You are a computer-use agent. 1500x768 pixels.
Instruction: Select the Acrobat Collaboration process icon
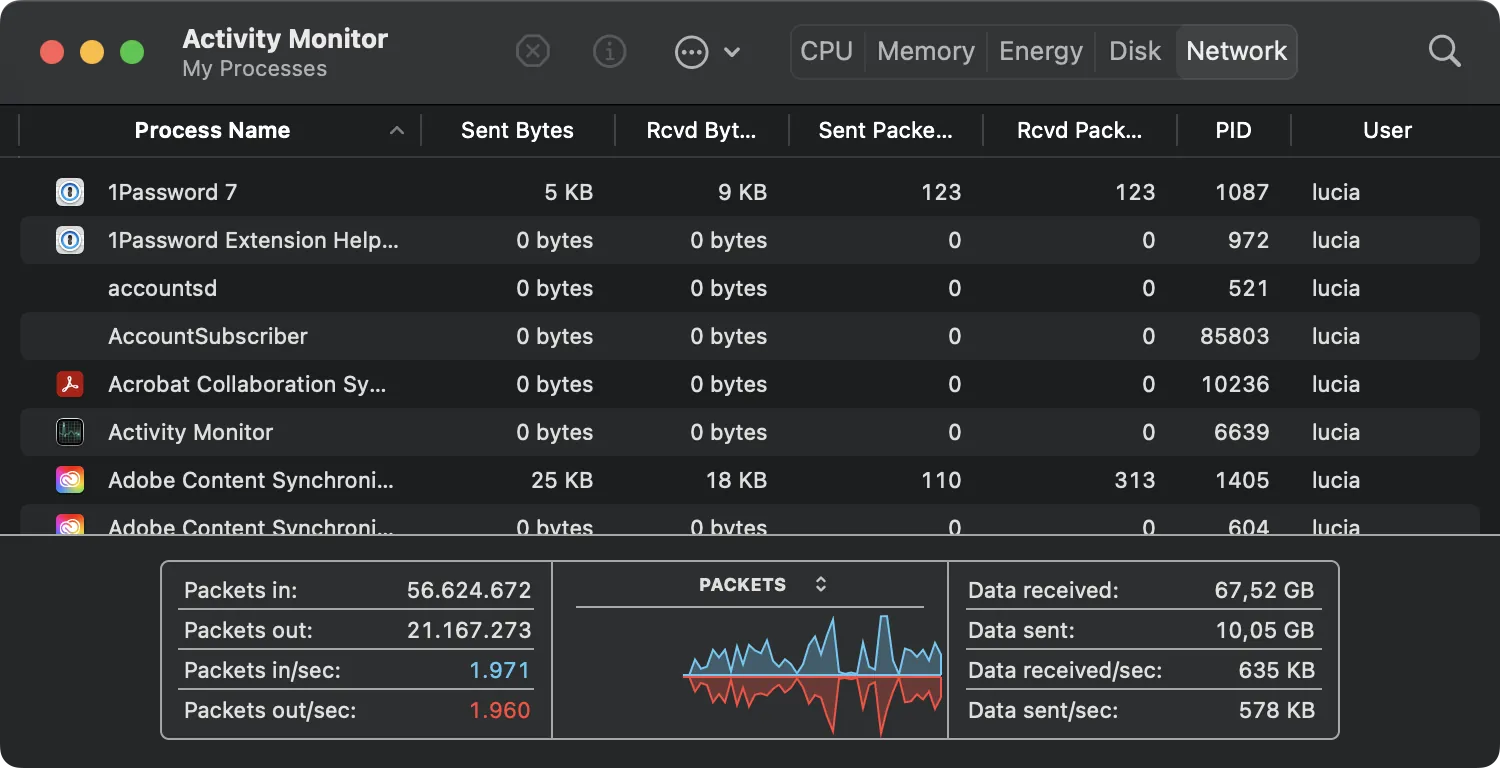coord(69,384)
